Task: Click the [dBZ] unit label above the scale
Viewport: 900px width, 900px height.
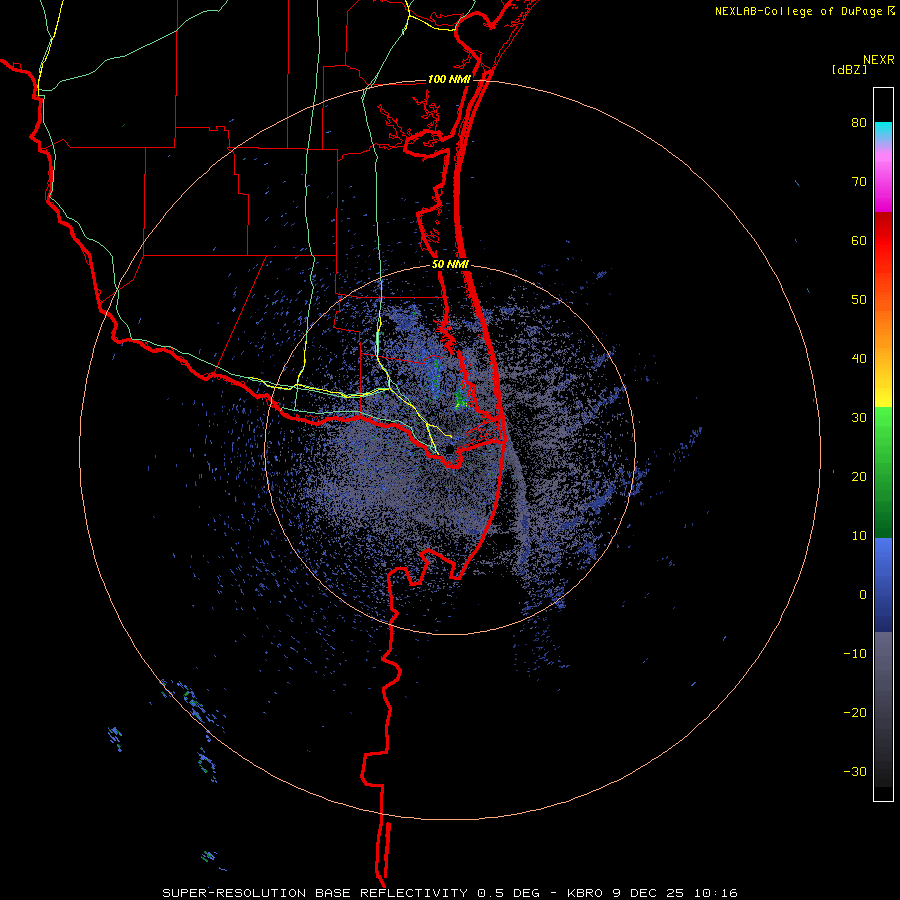Action: click(x=849, y=69)
